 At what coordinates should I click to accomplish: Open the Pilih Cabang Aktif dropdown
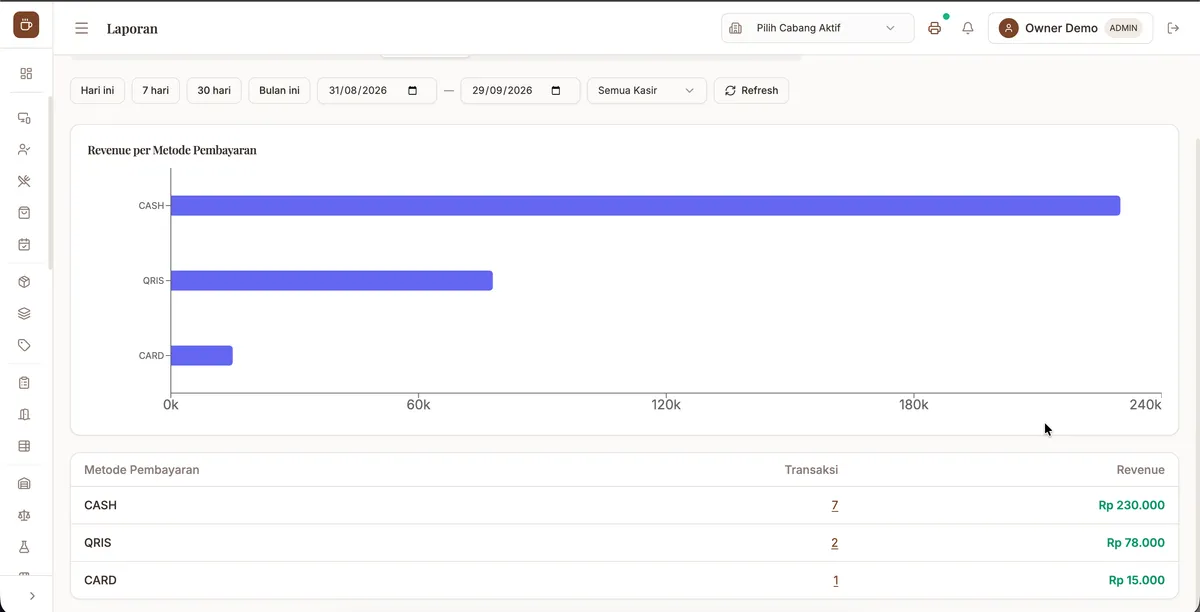pyautogui.click(x=817, y=28)
